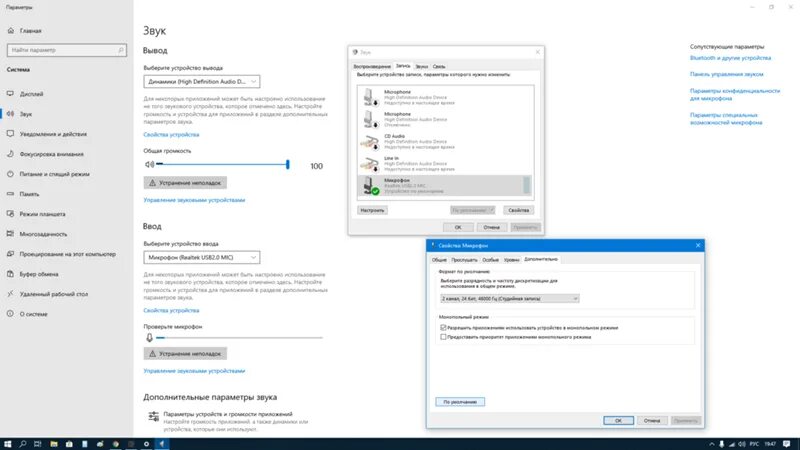Image resolution: width=800 pixels, height=450 pixels.
Task: Click OK in Звук dialog
Action: [458, 227]
